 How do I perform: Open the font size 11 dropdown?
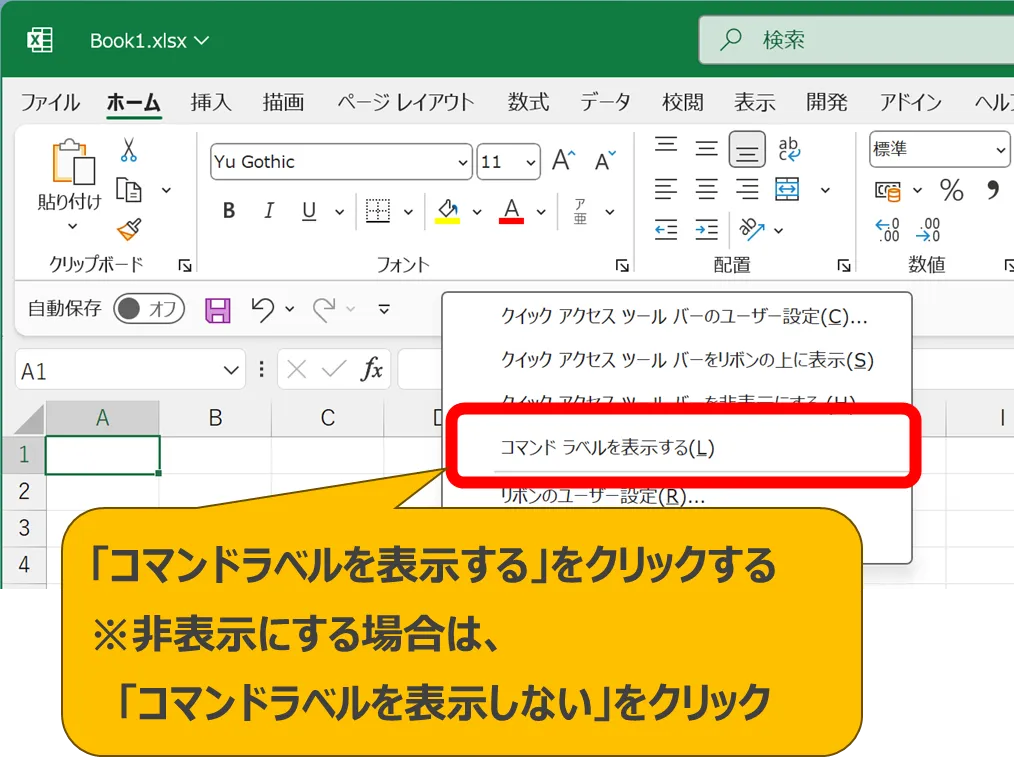pos(529,162)
